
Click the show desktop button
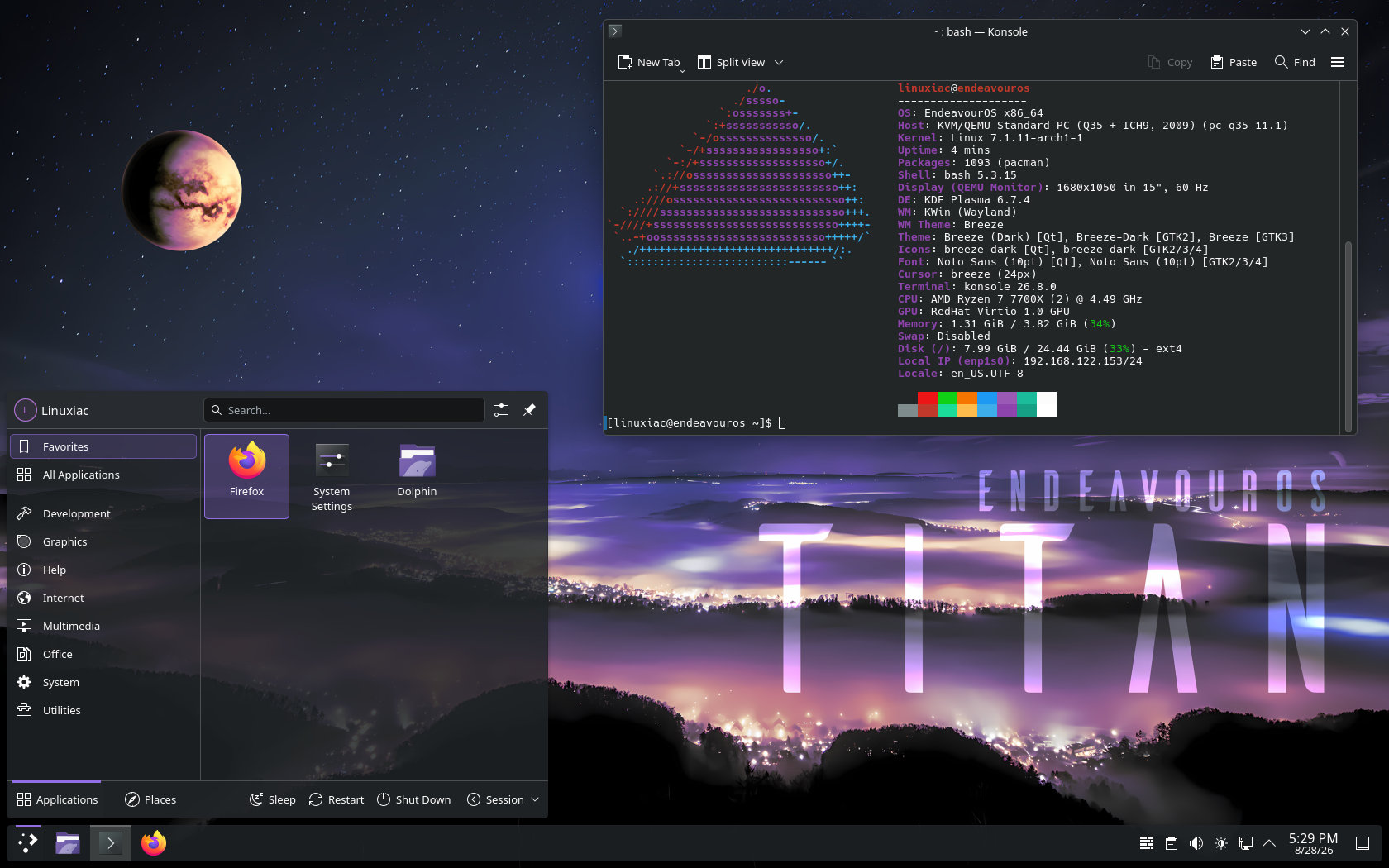point(1363,843)
